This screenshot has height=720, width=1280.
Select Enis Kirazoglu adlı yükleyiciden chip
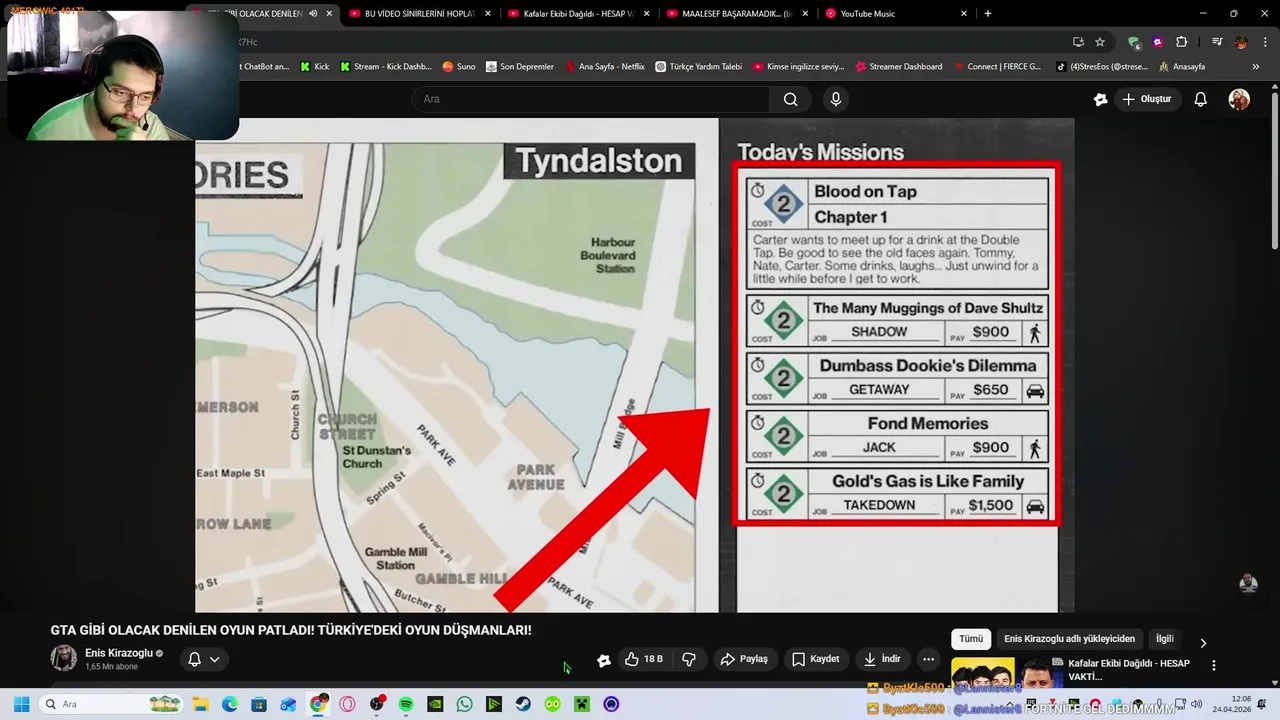click(x=1069, y=639)
